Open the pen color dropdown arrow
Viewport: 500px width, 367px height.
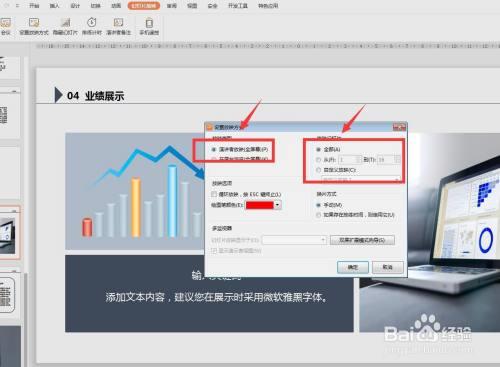click(277, 205)
